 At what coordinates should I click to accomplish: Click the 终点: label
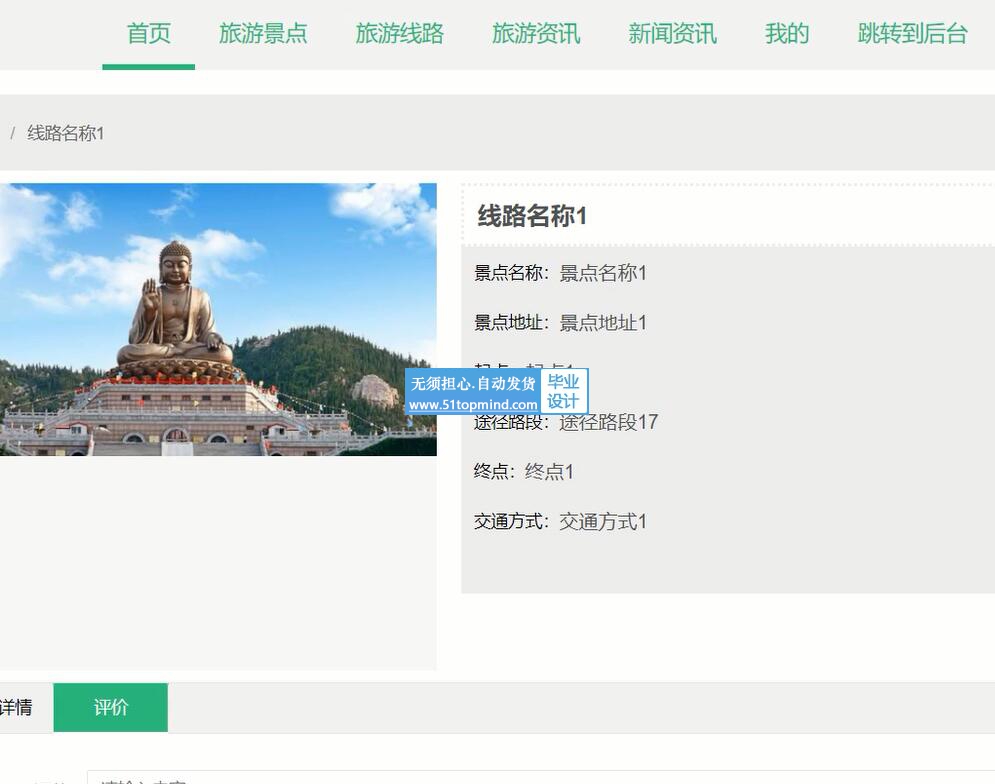(494, 472)
